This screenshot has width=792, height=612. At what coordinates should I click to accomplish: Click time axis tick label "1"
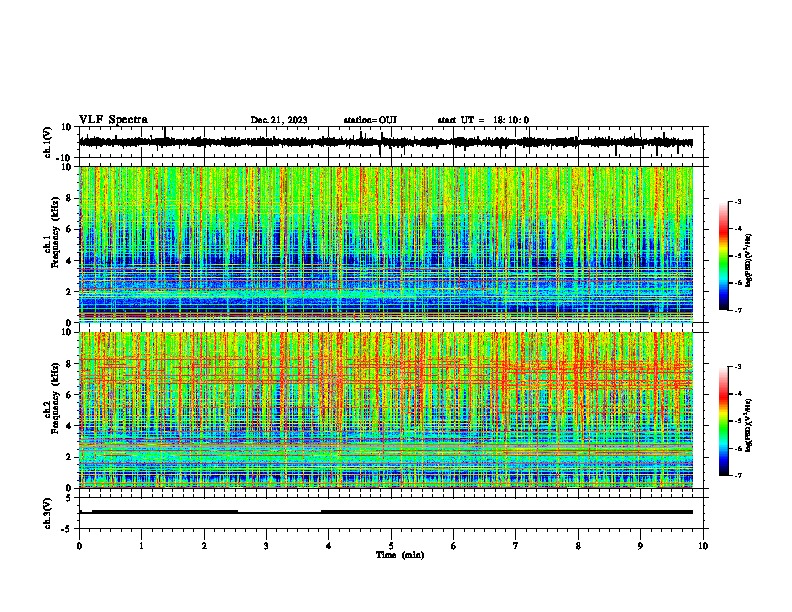[141, 546]
